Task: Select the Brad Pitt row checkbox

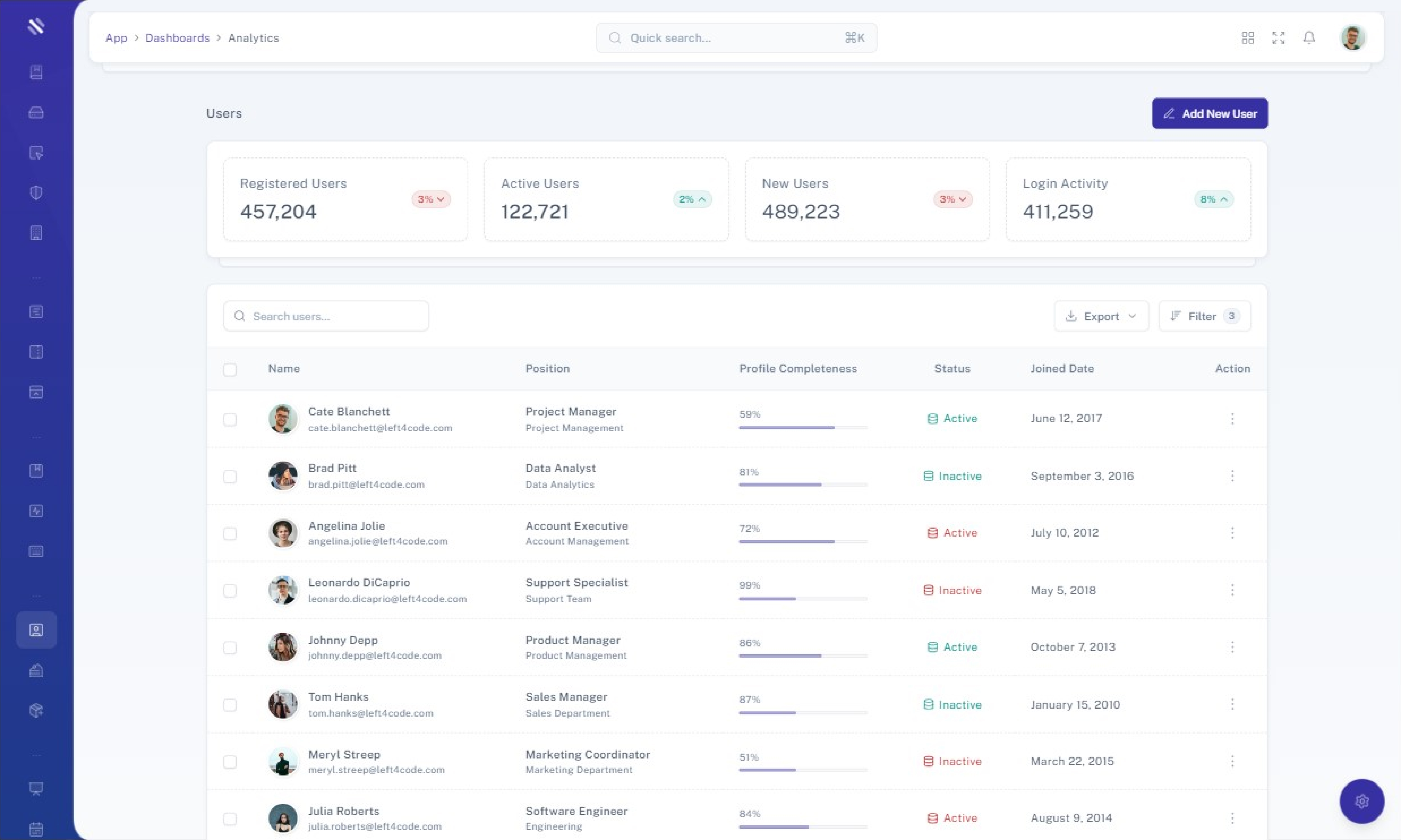Action: click(x=230, y=477)
